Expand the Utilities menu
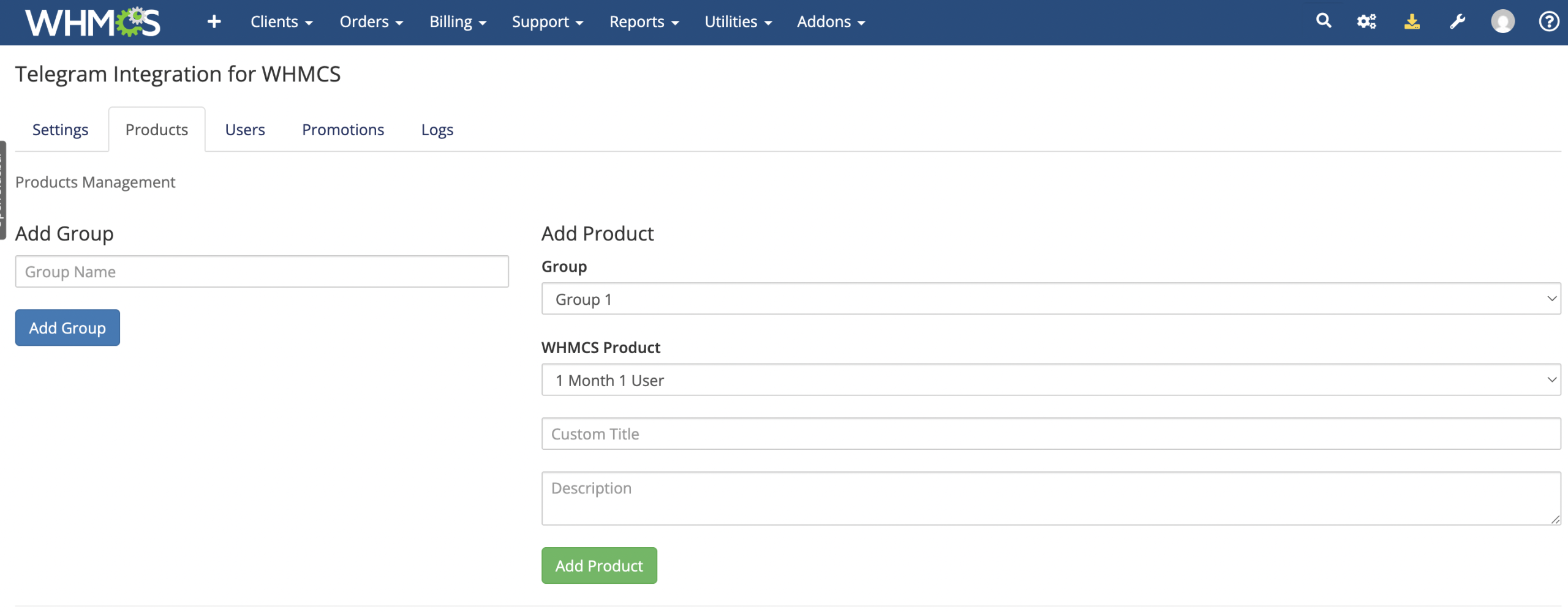 739,22
